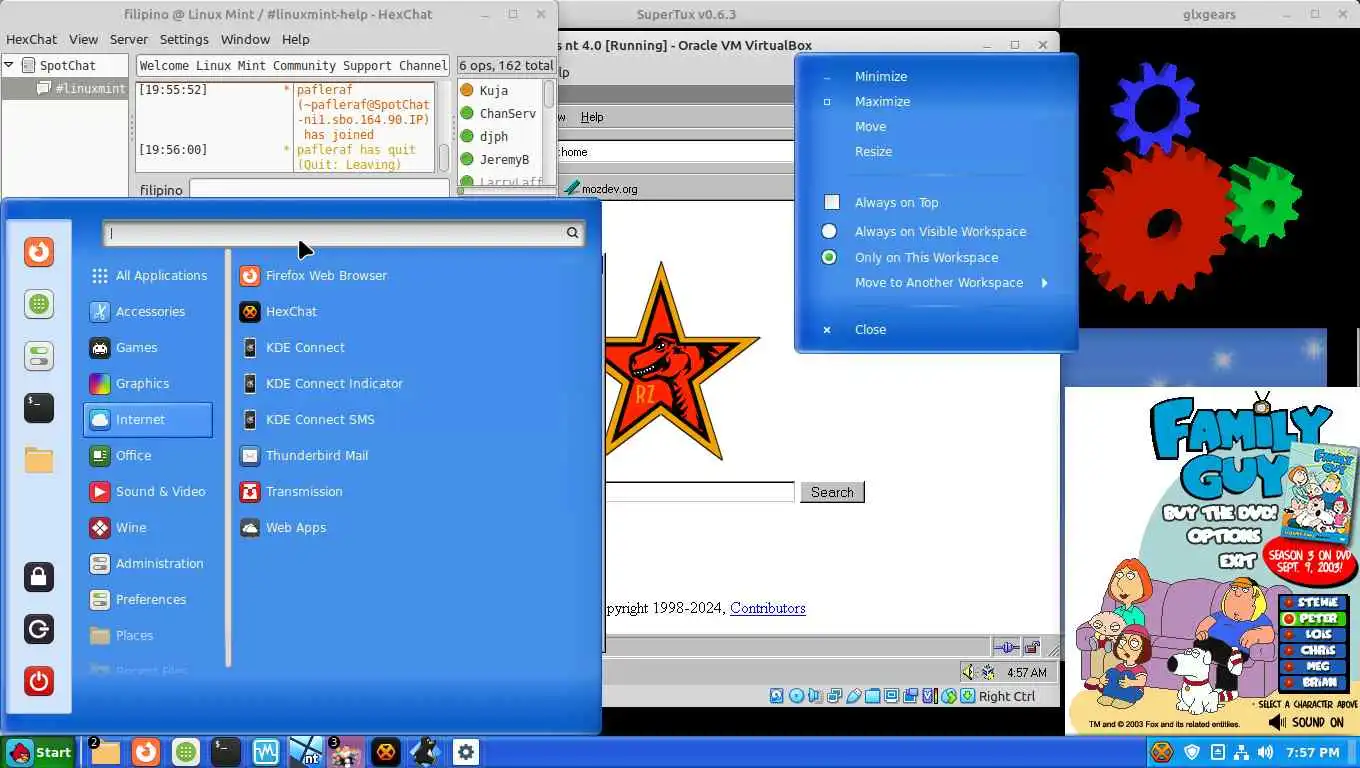Select the Graphics category
Viewport: 1360px width, 768px height.
pyautogui.click(x=148, y=384)
